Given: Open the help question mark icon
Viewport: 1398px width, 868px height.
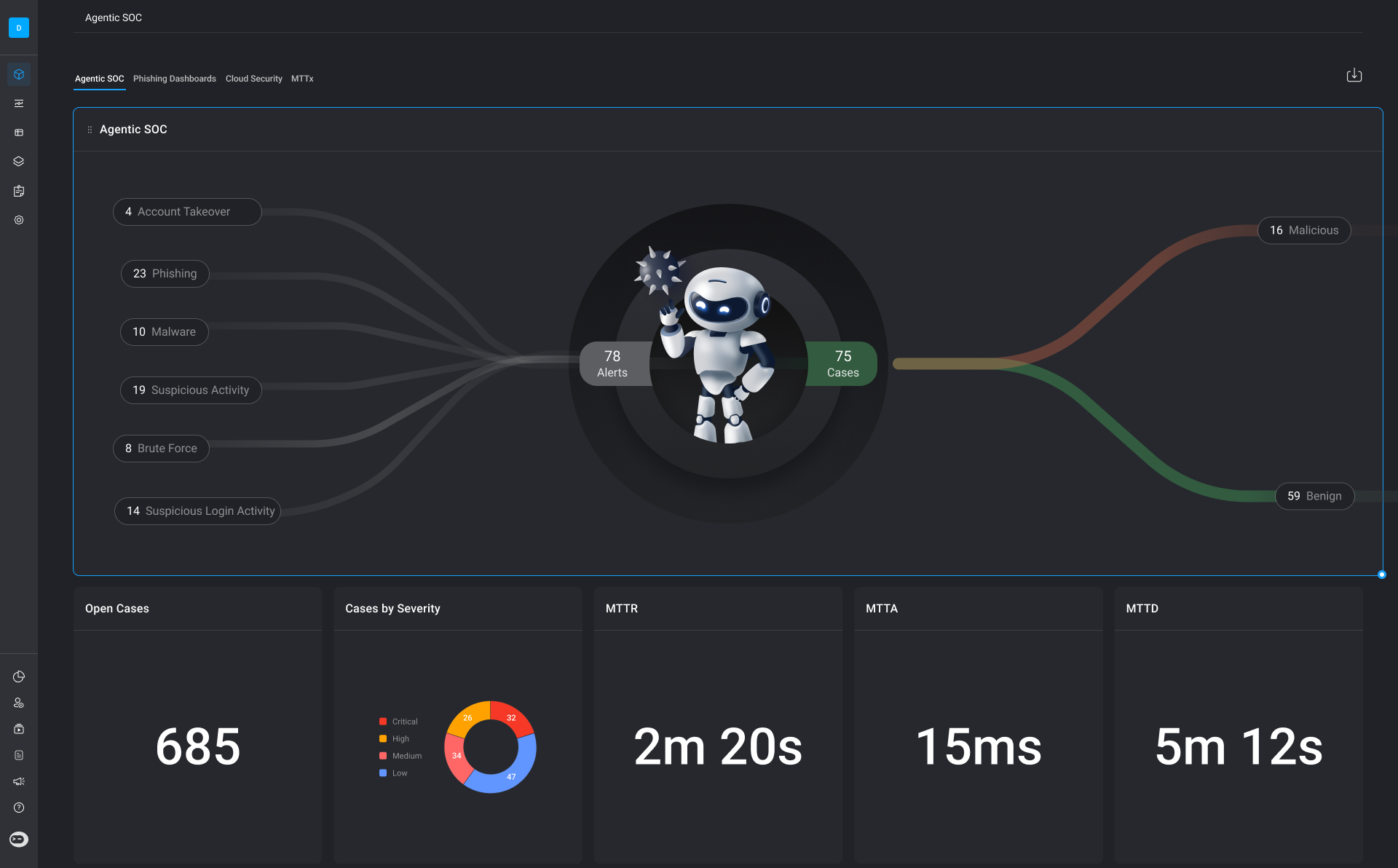Looking at the screenshot, I should tap(19, 808).
